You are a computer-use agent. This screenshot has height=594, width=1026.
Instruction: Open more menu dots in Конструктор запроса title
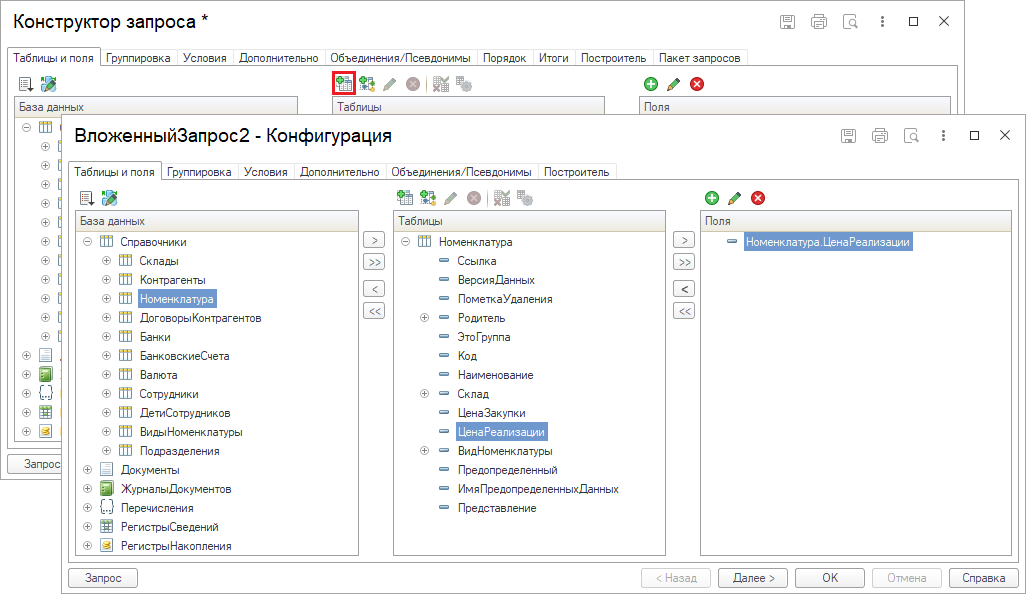882,22
